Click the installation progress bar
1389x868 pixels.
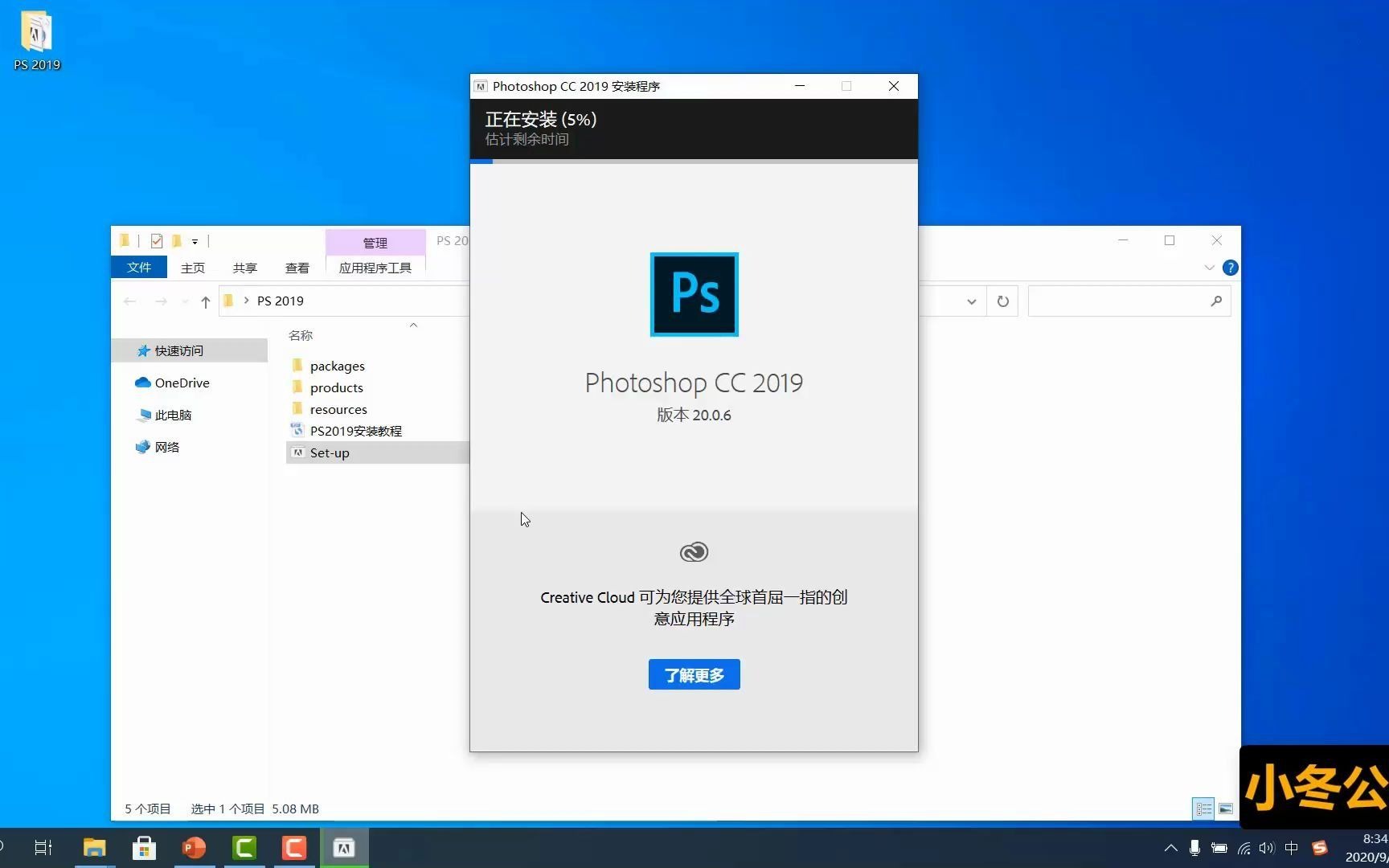coord(693,161)
